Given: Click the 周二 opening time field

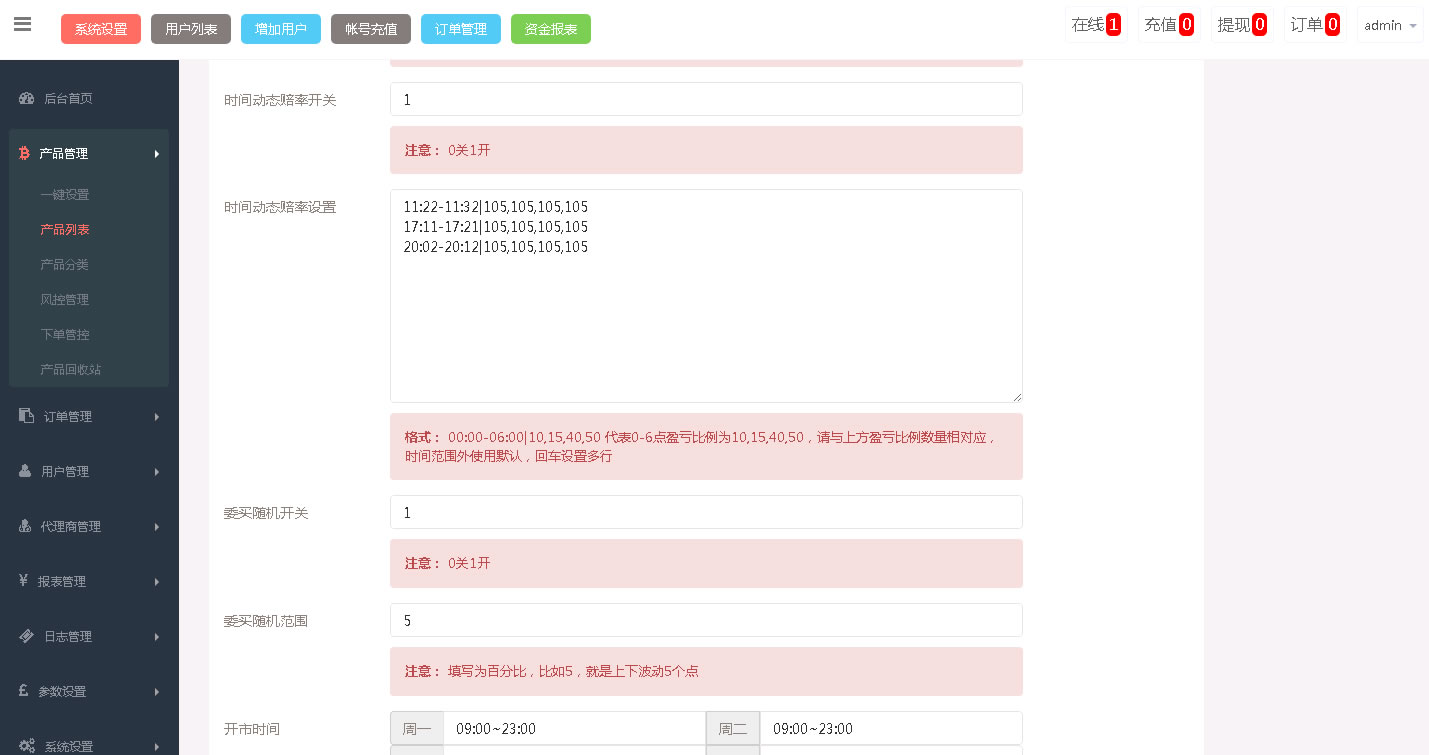Looking at the screenshot, I should tap(891, 728).
